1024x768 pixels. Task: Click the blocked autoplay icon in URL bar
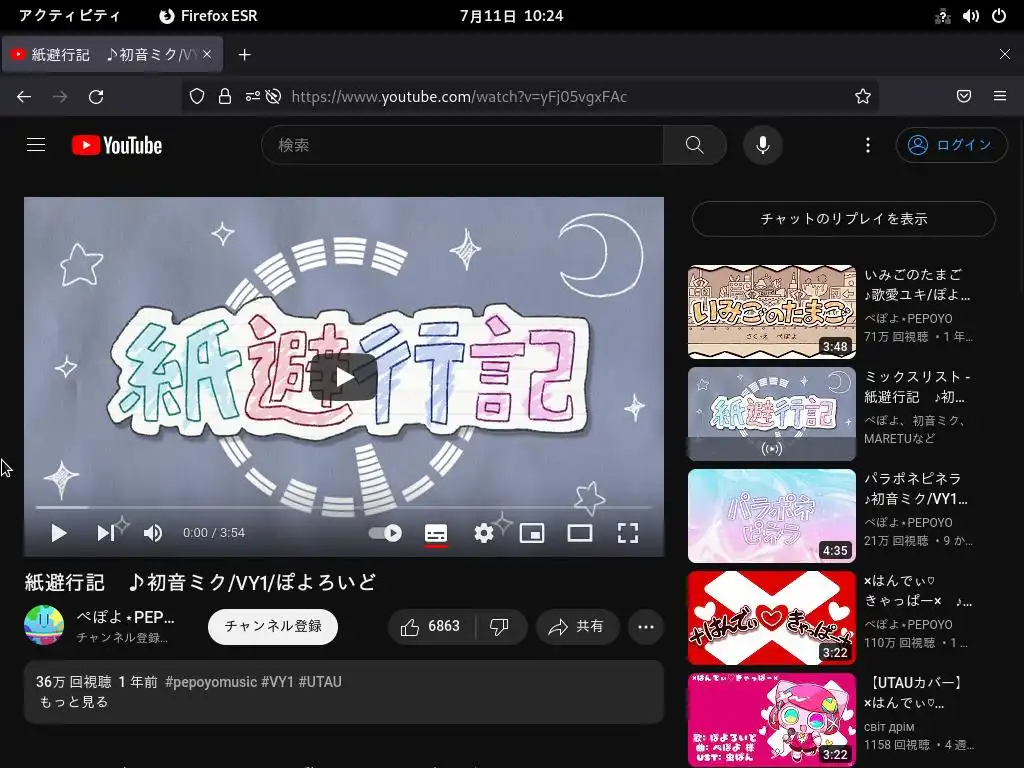pos(274,97)
